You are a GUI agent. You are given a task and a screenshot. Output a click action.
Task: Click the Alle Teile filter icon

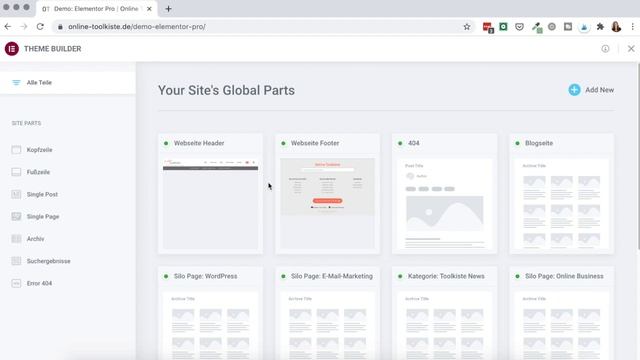(x=16, y=82)
